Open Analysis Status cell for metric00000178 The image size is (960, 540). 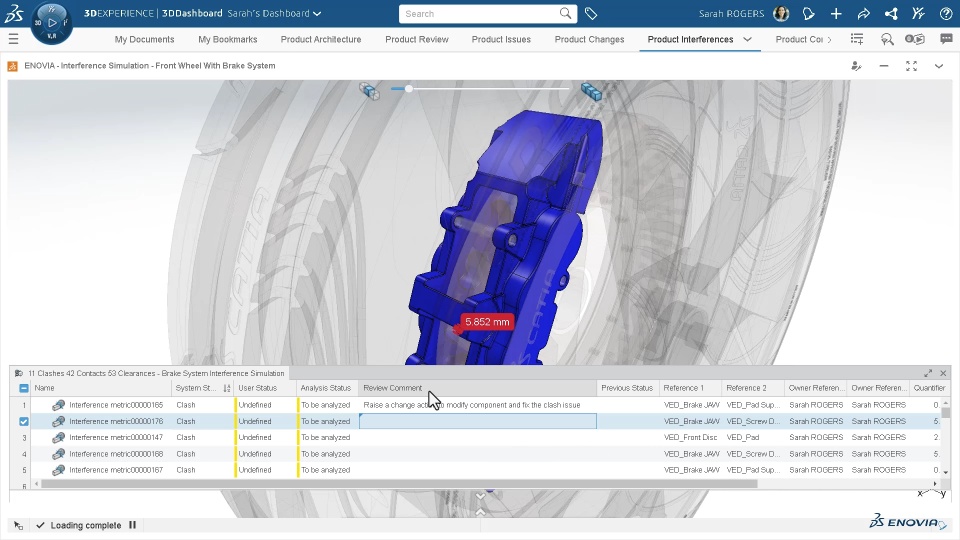tap(326, 421)
